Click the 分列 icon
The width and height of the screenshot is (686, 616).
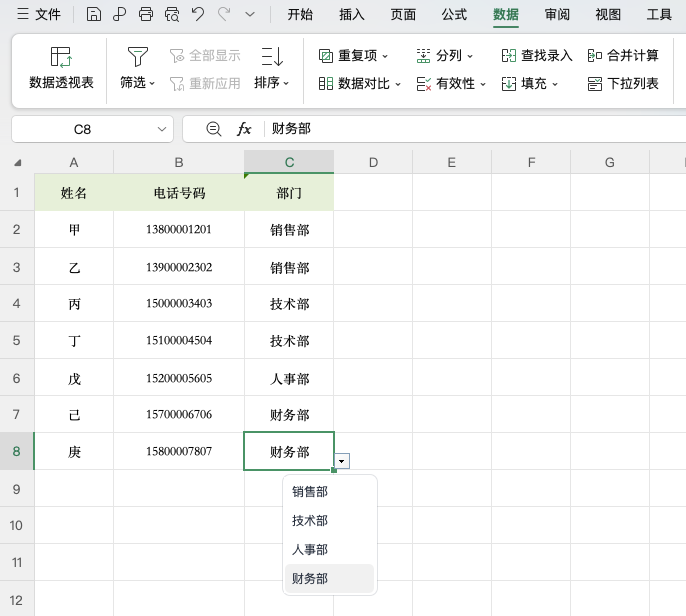(x=423, y=56)
